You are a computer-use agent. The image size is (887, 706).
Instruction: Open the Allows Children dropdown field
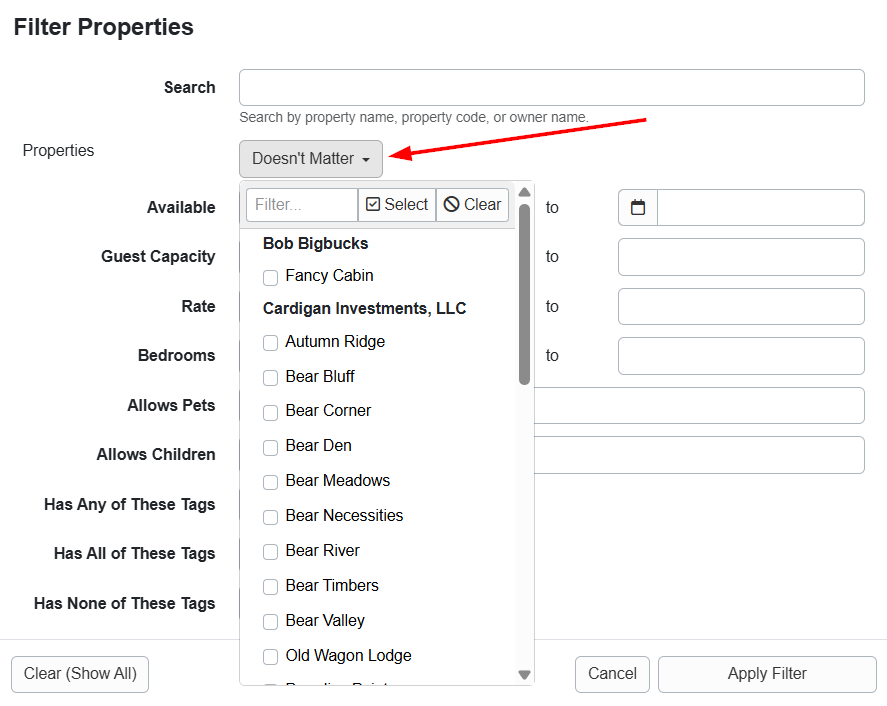tap(698, 454)
